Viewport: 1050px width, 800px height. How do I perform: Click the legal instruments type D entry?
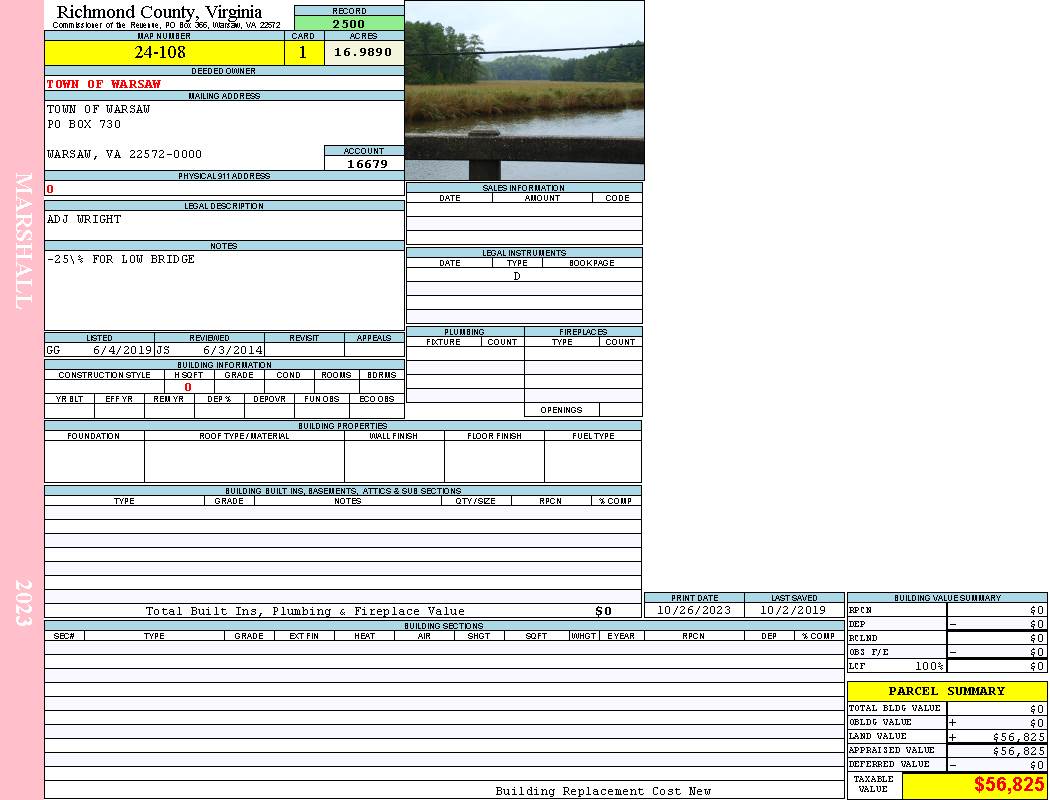coord(517,276)
